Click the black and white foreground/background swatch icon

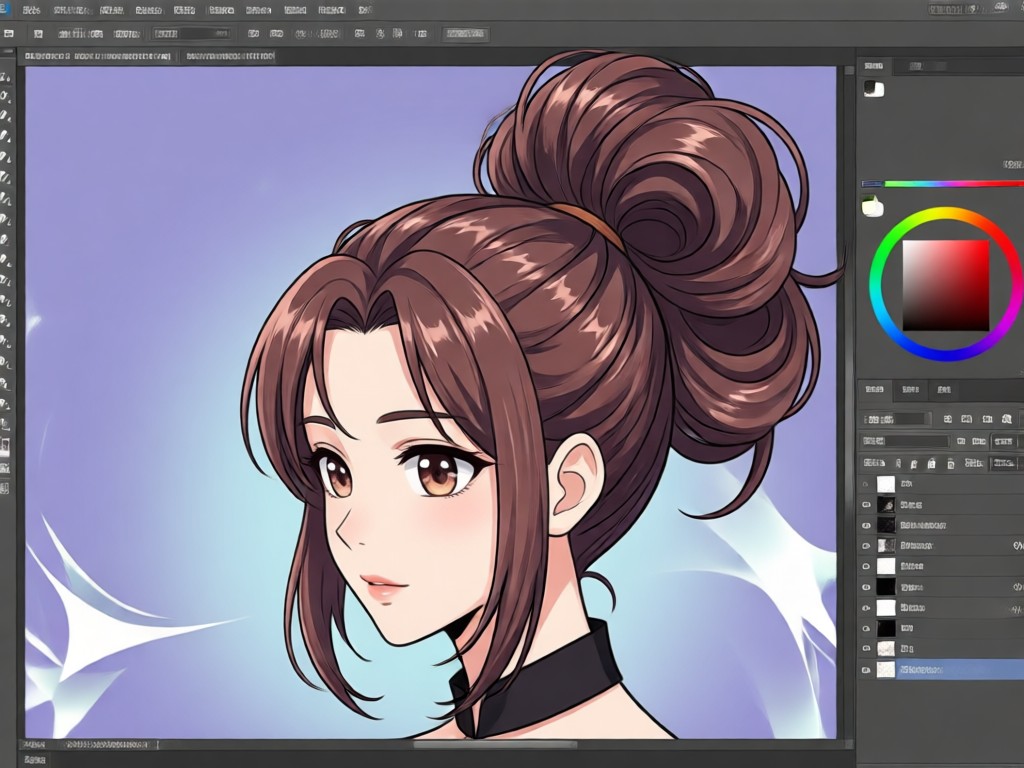pos(874,89)
